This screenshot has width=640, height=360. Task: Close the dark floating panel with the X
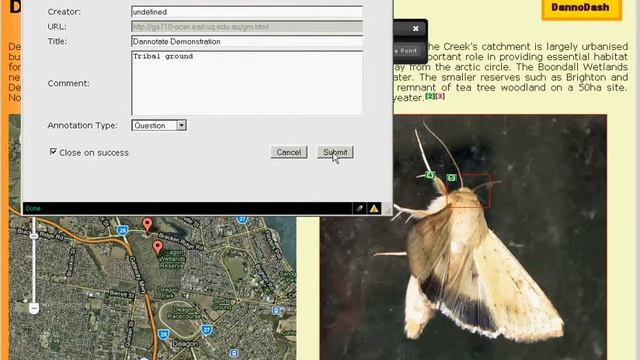click(x=416, y=28)
